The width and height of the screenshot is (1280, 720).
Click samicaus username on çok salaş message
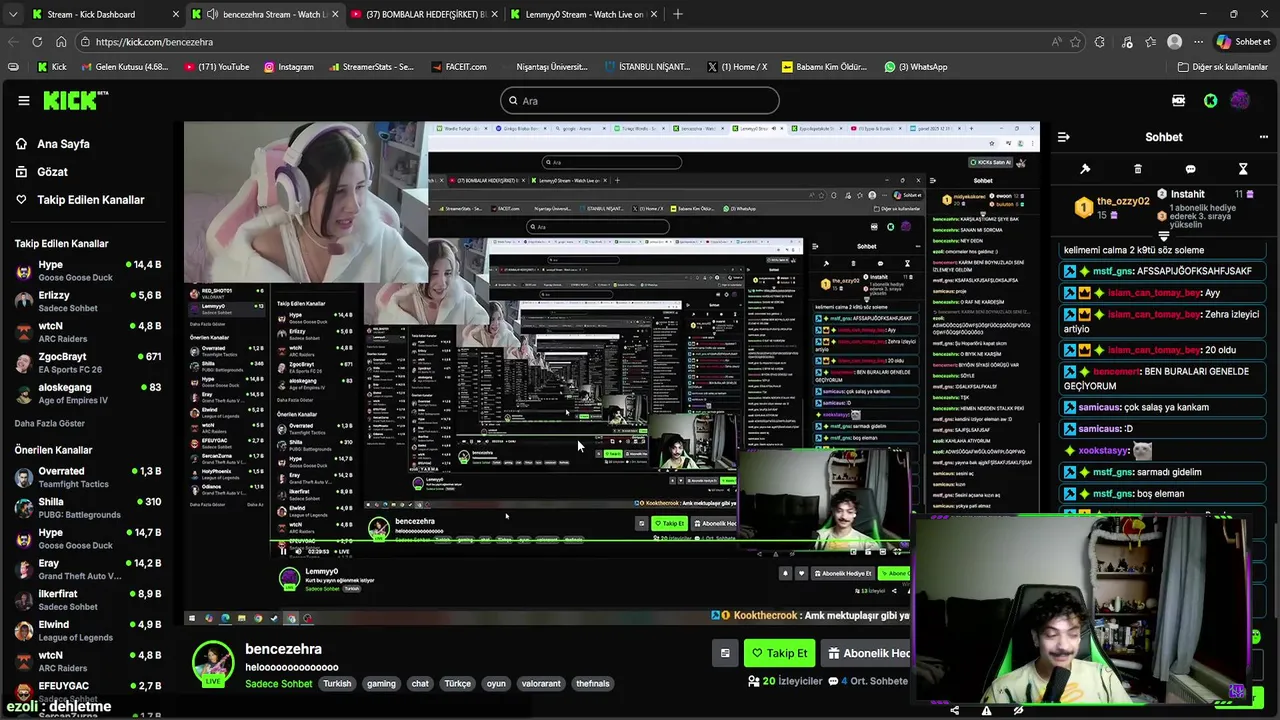tap(1098, 407)
